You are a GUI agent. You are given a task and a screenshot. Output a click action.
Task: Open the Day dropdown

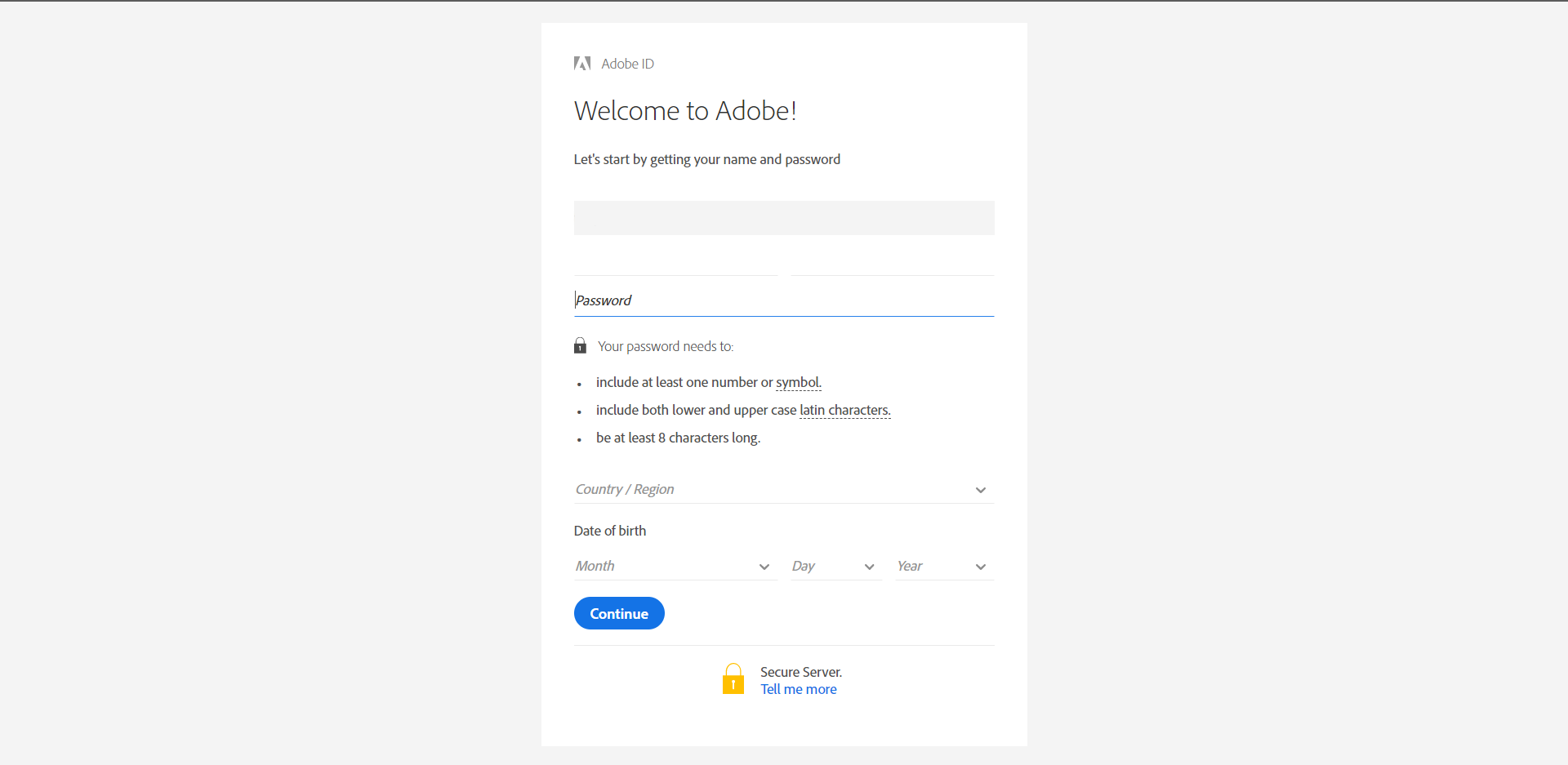coord(835,566)
